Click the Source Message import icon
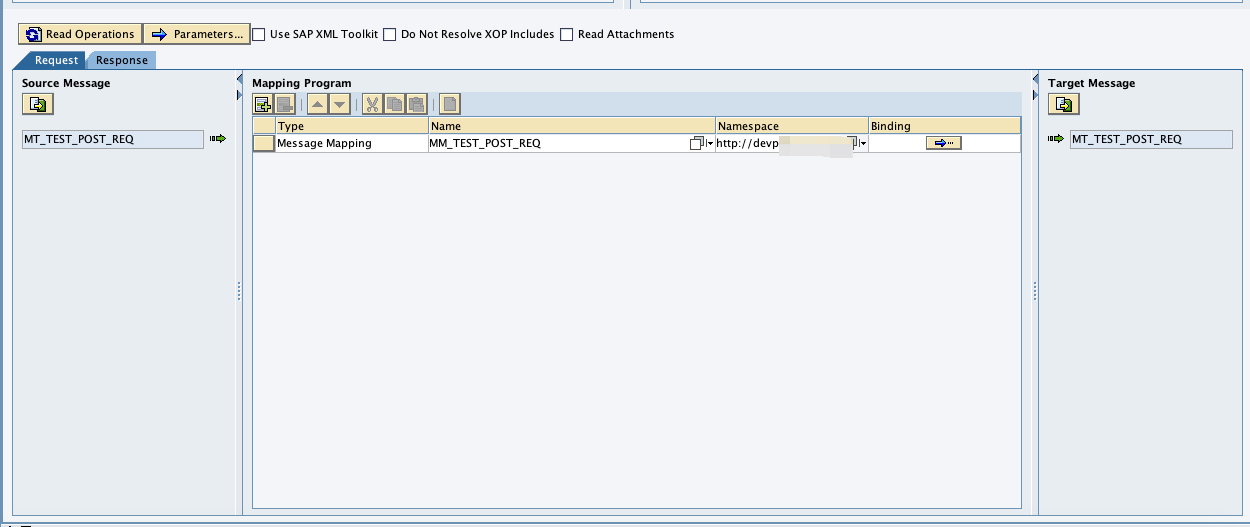The height and width of the screenshot is (527, 1250). (x=37, y=104)
